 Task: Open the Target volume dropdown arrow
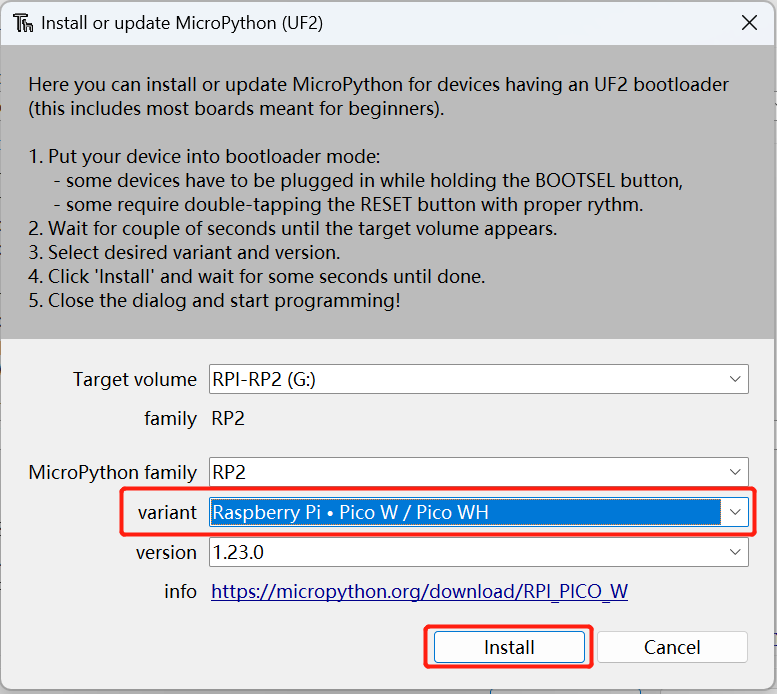click(735, 379)
